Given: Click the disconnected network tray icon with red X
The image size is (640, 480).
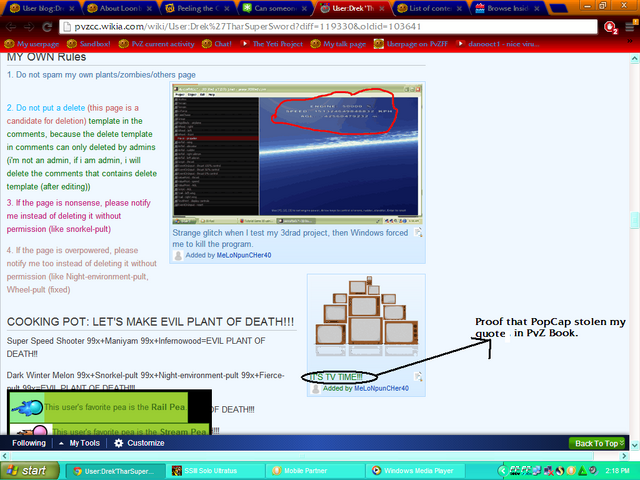Looking at the screenshot, I should coord(549,471).
